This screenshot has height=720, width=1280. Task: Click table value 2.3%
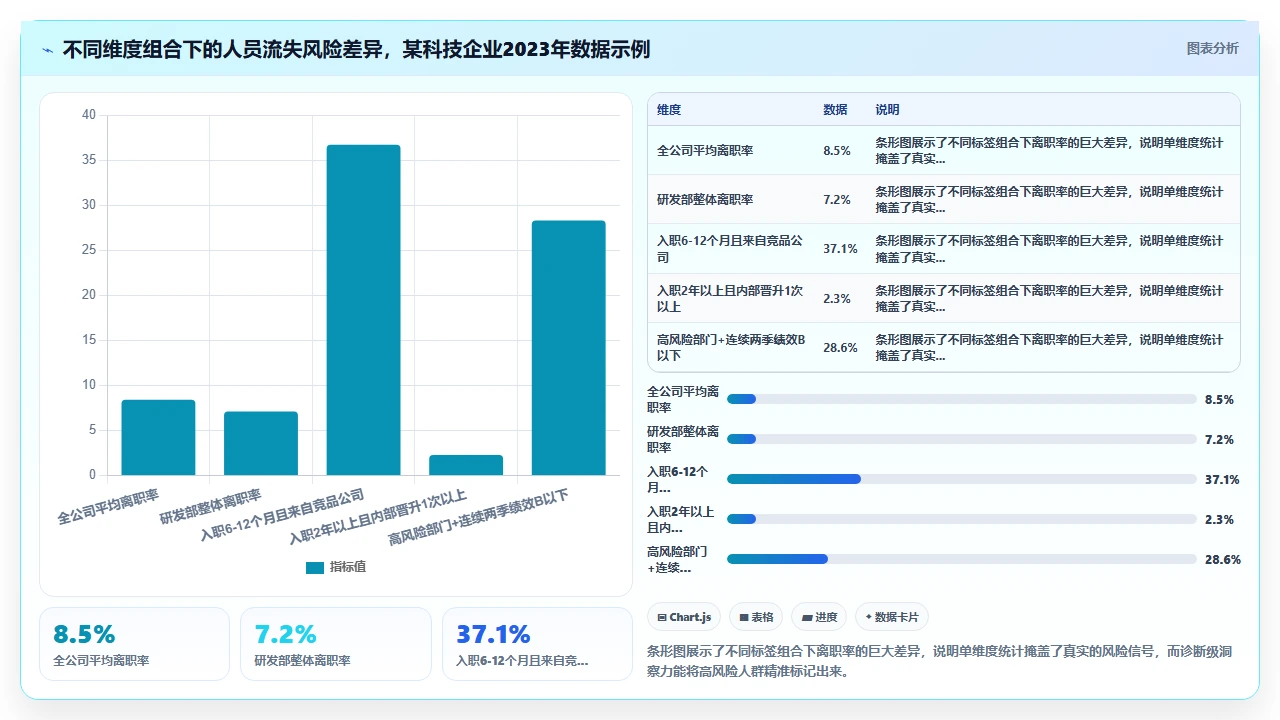(x=837, y=298)
